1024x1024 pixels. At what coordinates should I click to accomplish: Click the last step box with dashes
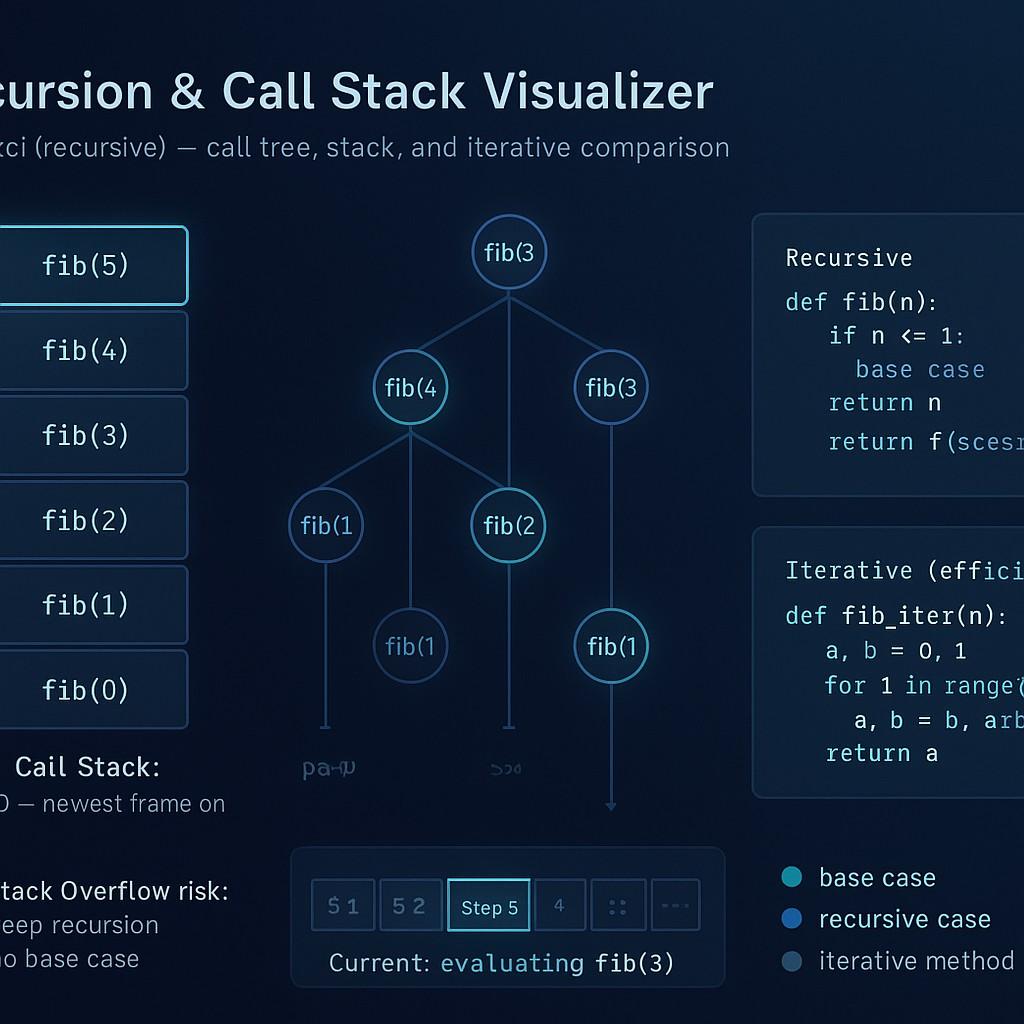676,905
